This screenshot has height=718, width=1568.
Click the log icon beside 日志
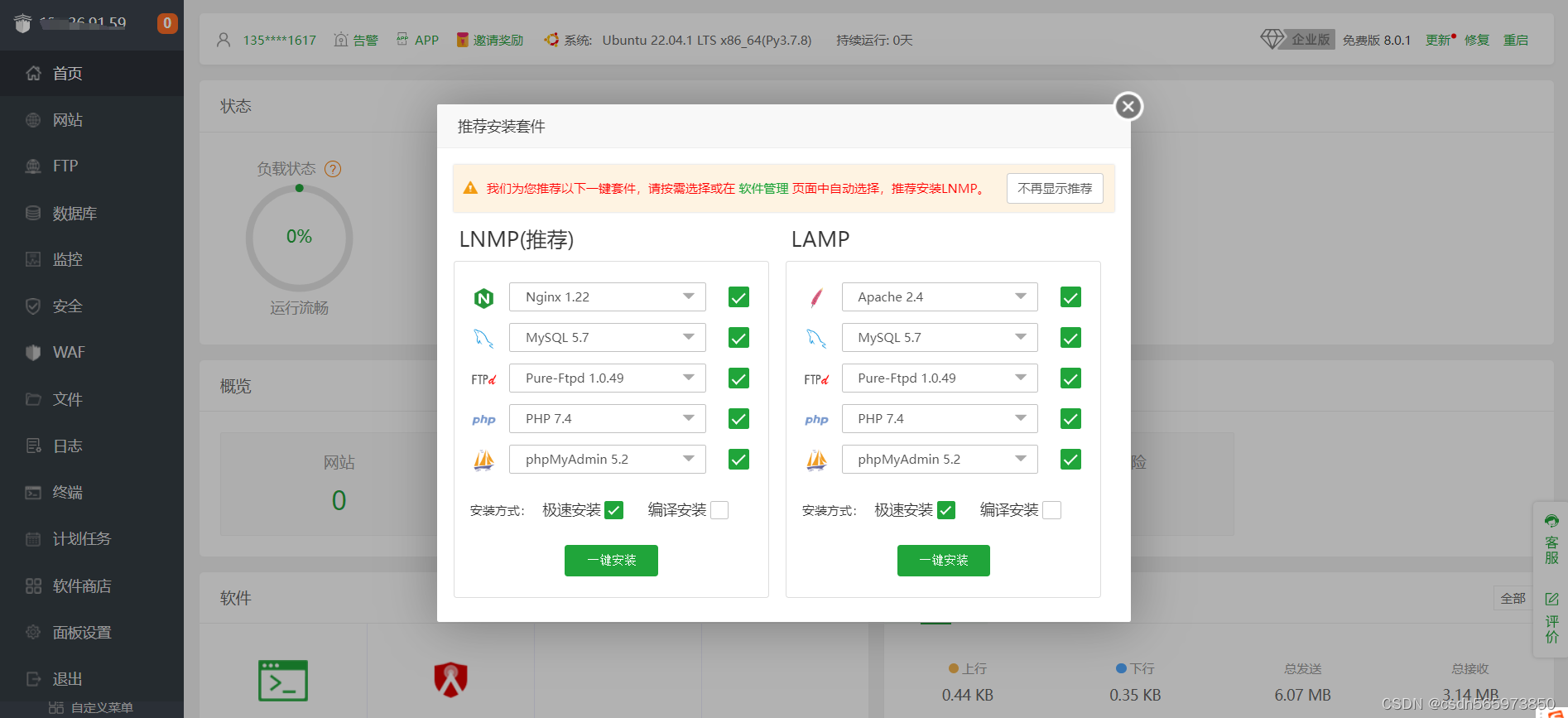pos(33,446)
